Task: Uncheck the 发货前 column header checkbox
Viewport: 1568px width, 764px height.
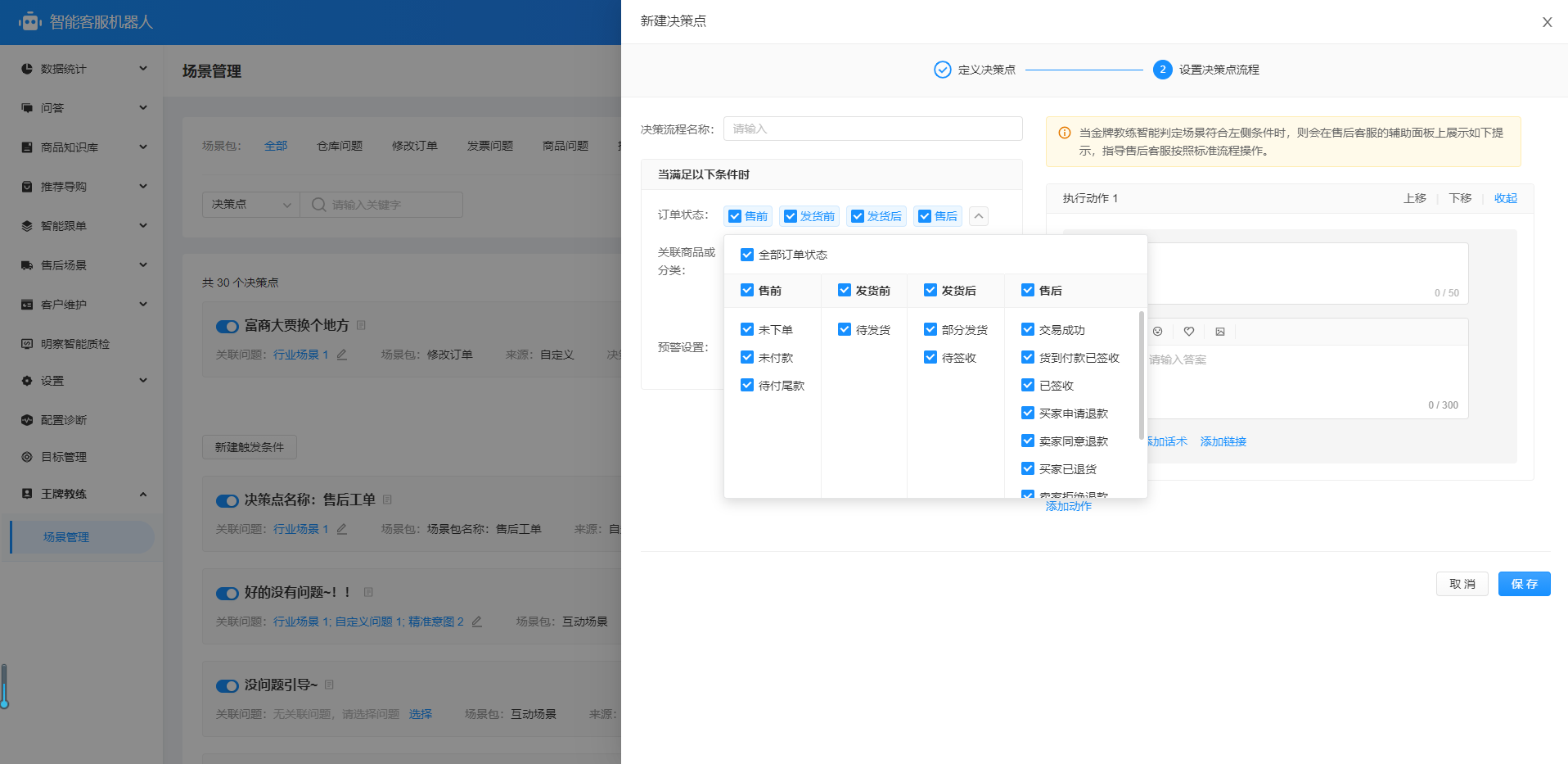Action: click(x=845, y=290)
